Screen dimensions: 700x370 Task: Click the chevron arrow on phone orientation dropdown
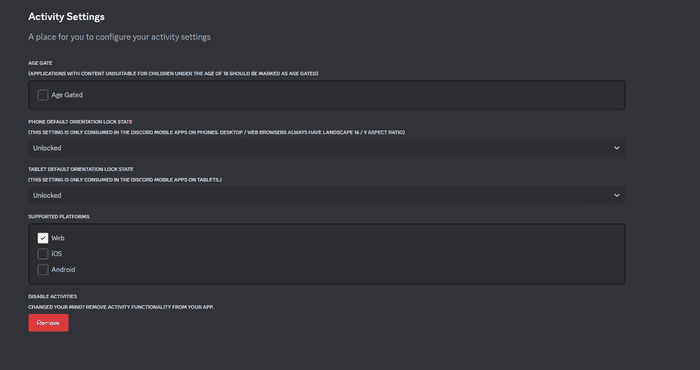(617, 148)
